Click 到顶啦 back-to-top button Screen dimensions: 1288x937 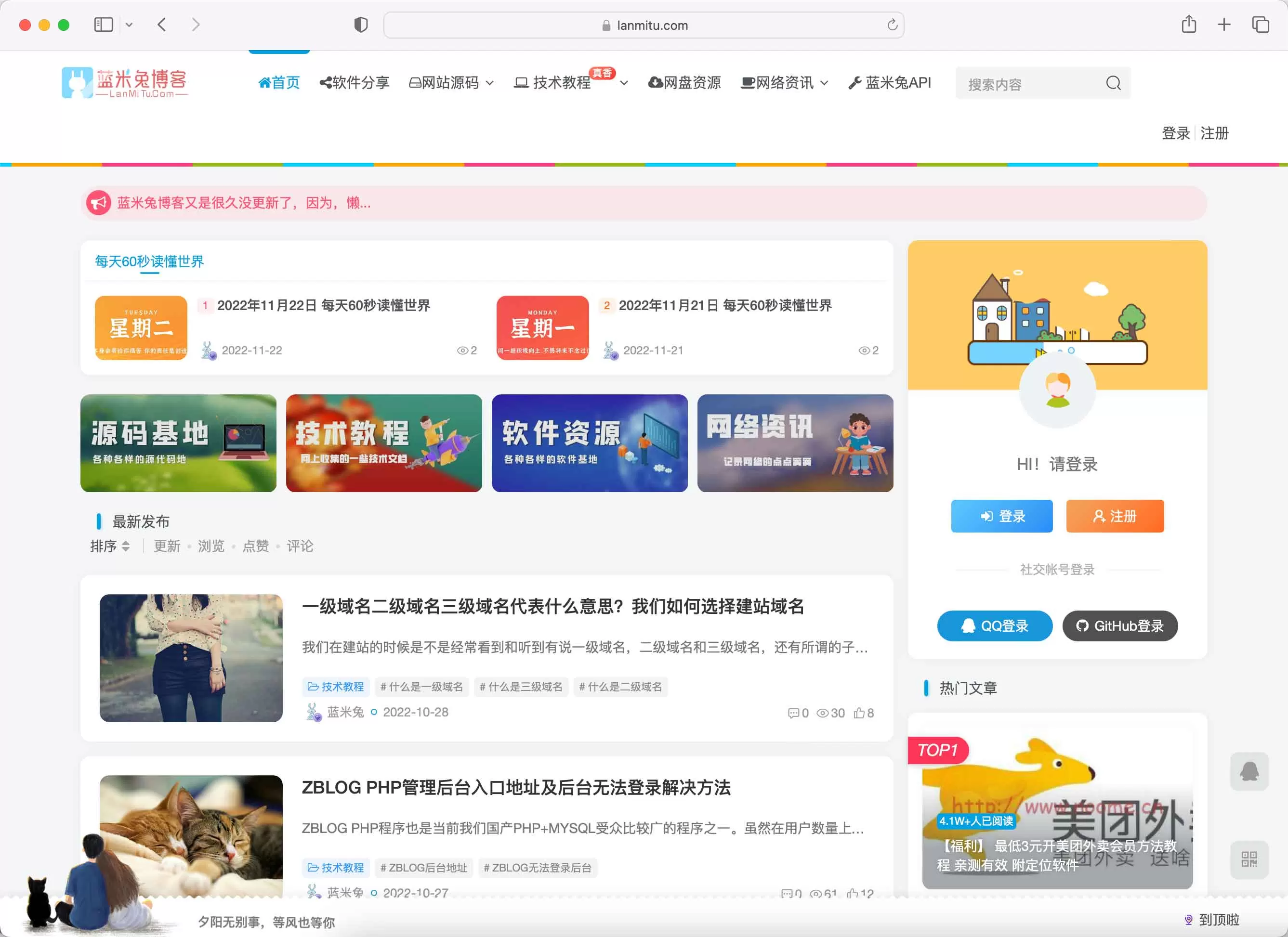(1211, 919)
